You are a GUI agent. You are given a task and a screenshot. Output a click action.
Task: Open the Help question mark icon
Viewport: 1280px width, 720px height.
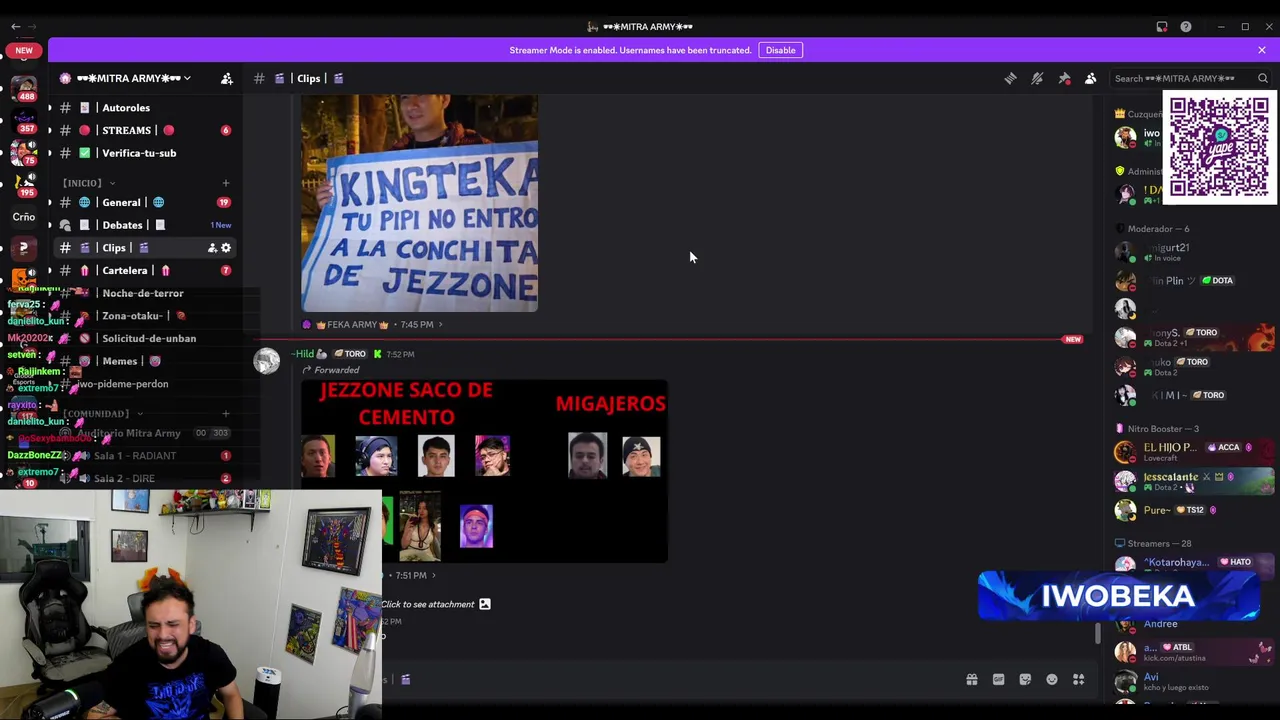[1186, 27]
